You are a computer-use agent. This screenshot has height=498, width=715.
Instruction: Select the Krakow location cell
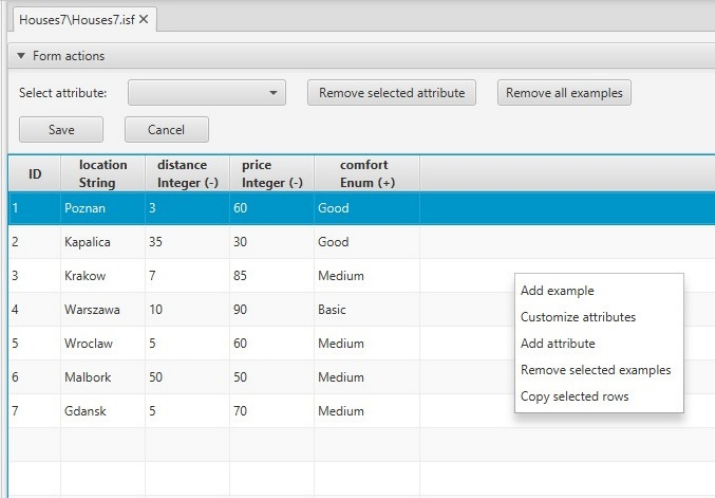(103, 275)
